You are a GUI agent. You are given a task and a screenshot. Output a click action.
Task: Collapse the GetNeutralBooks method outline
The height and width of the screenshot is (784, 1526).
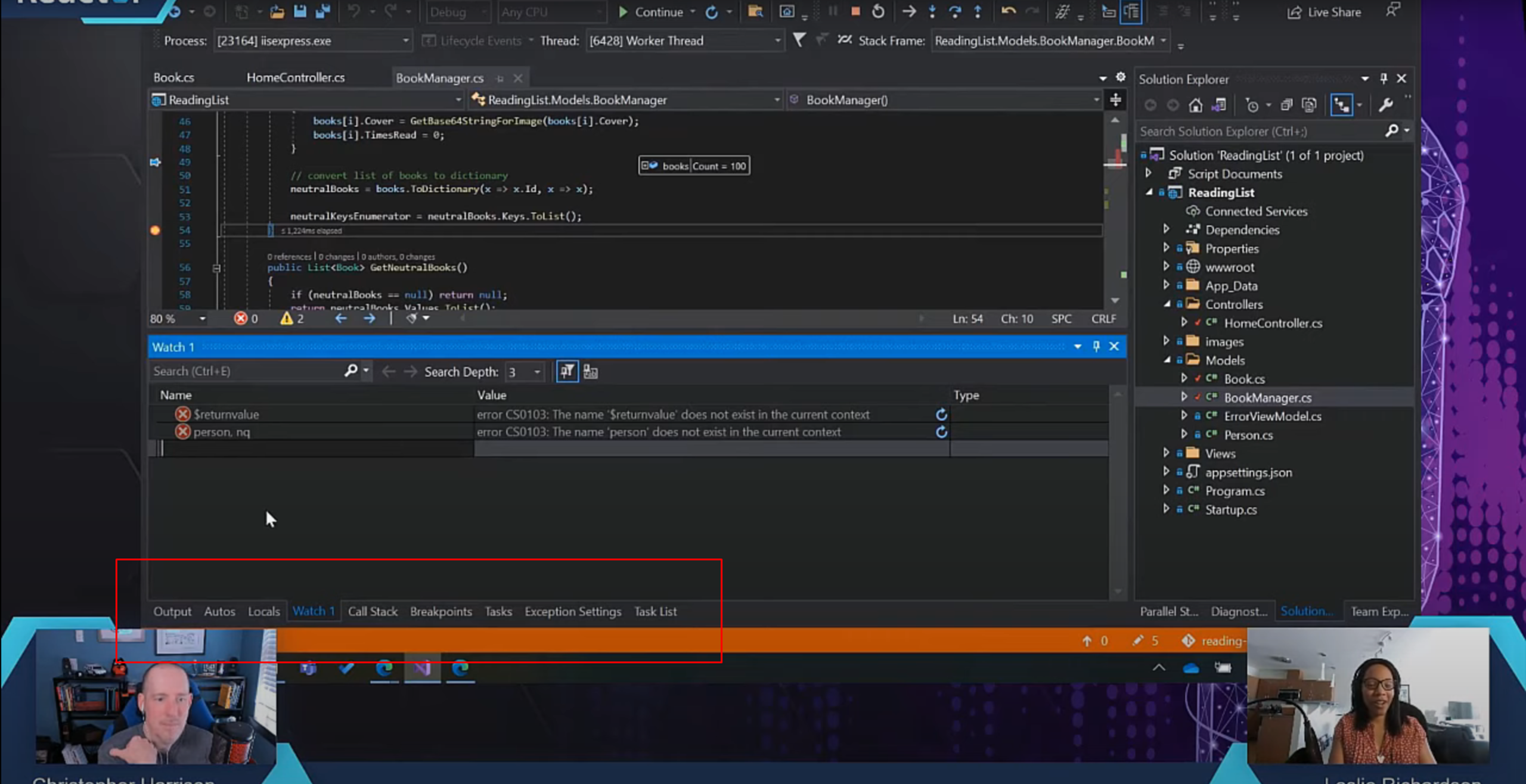point(216,268)
